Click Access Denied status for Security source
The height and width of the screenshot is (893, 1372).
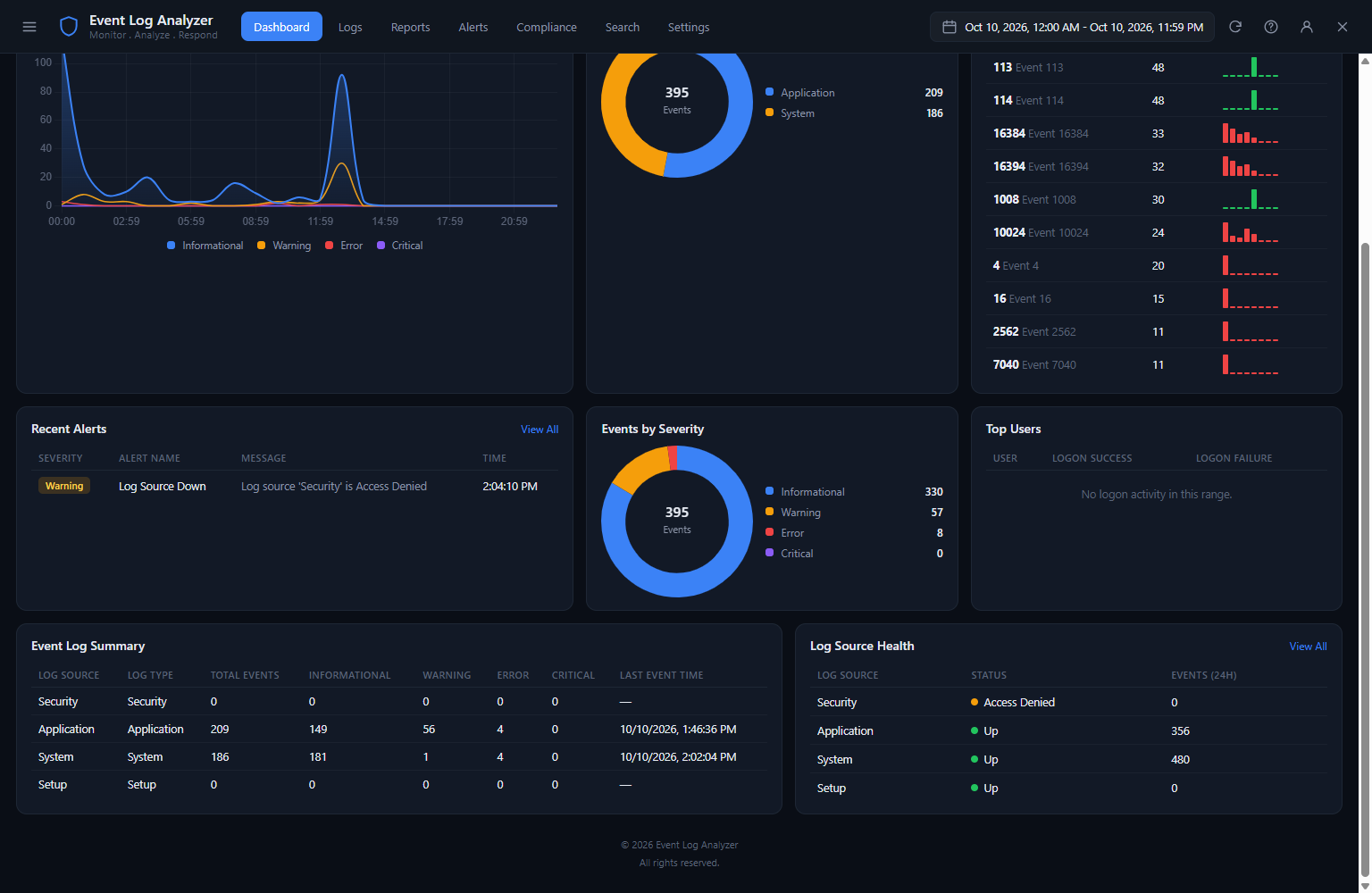1013,703
